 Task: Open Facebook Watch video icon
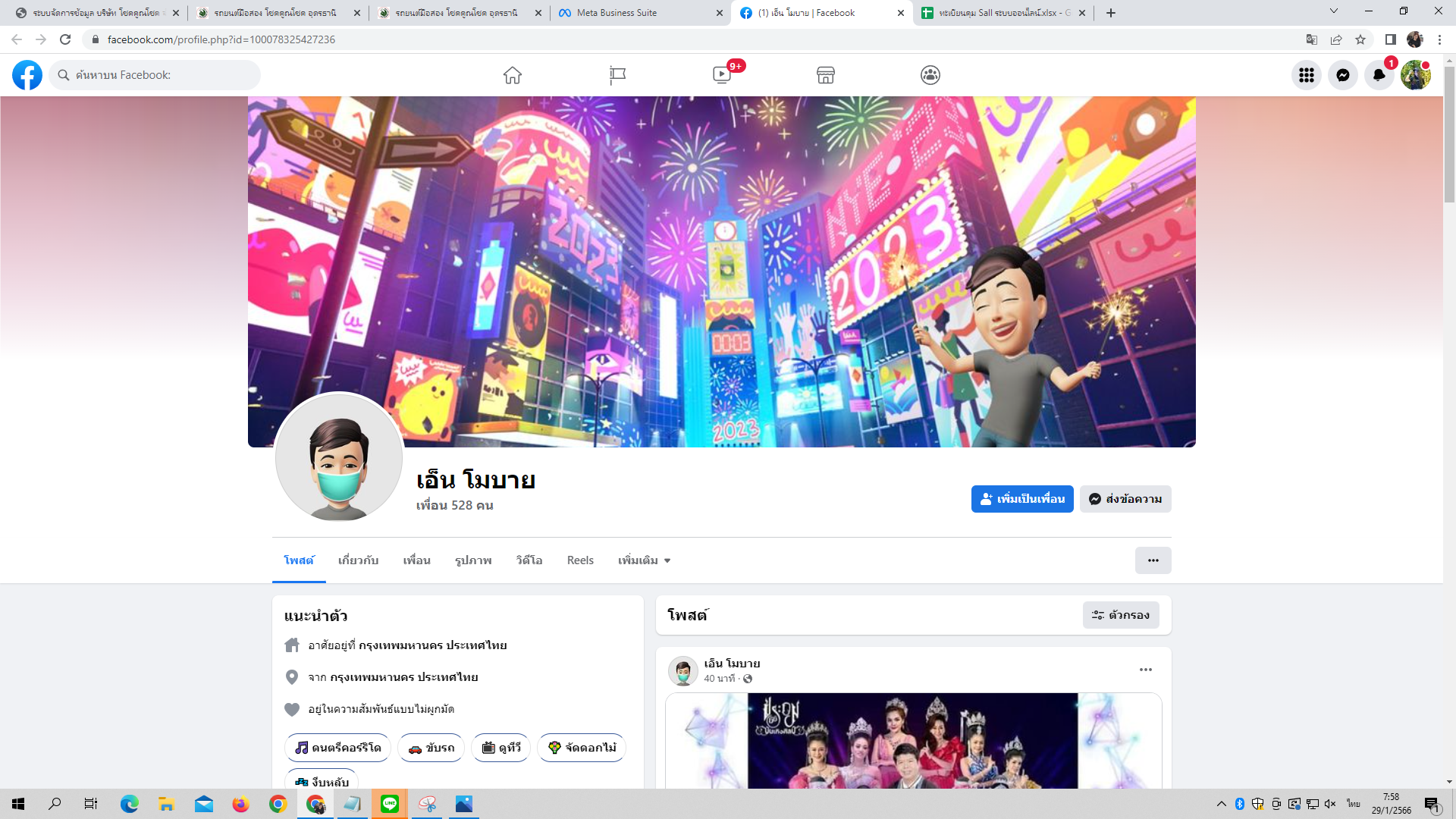coord(722,75)
